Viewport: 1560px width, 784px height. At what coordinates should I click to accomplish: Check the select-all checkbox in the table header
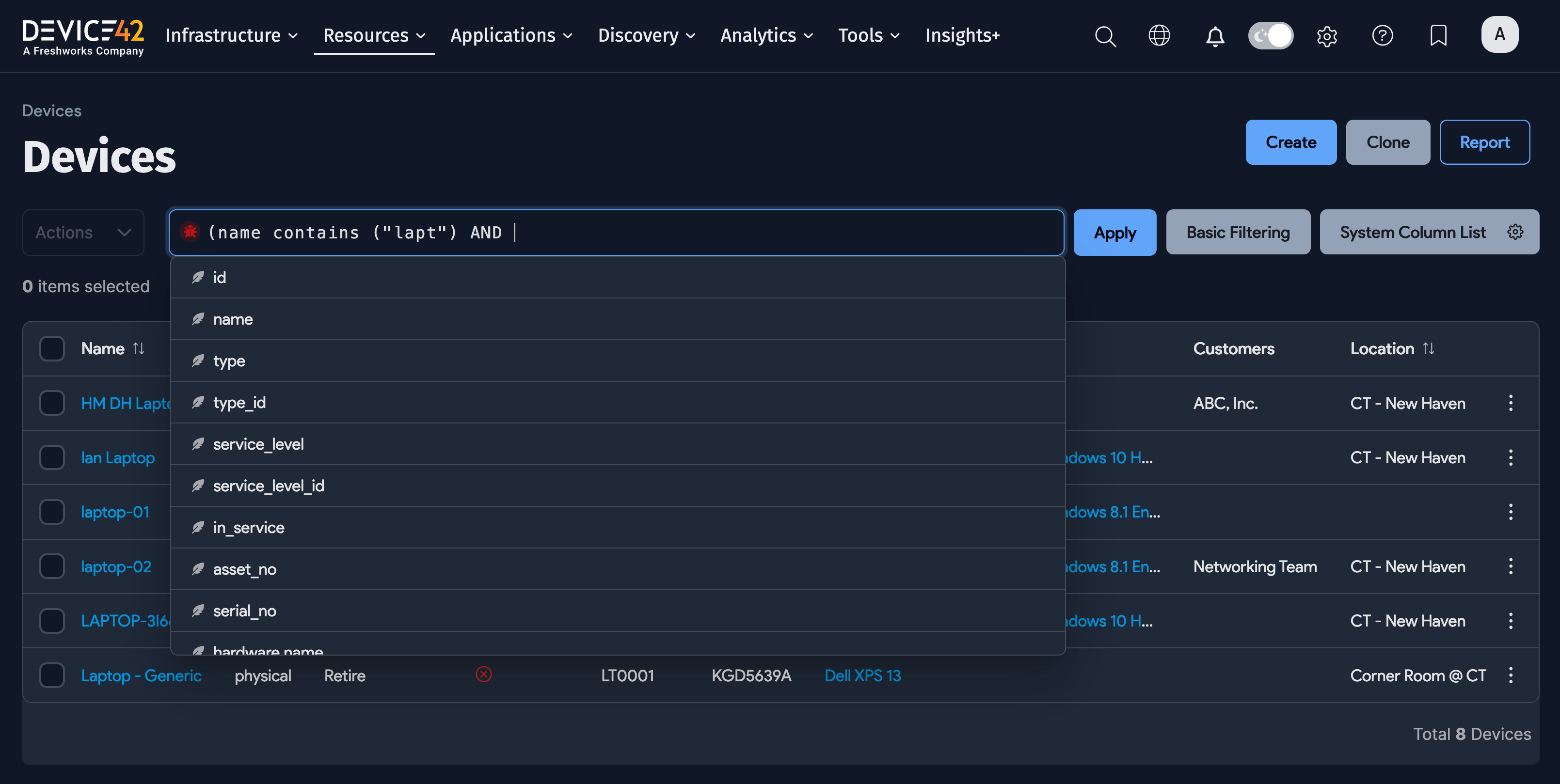pyautogui.click(x=52, y=348)
